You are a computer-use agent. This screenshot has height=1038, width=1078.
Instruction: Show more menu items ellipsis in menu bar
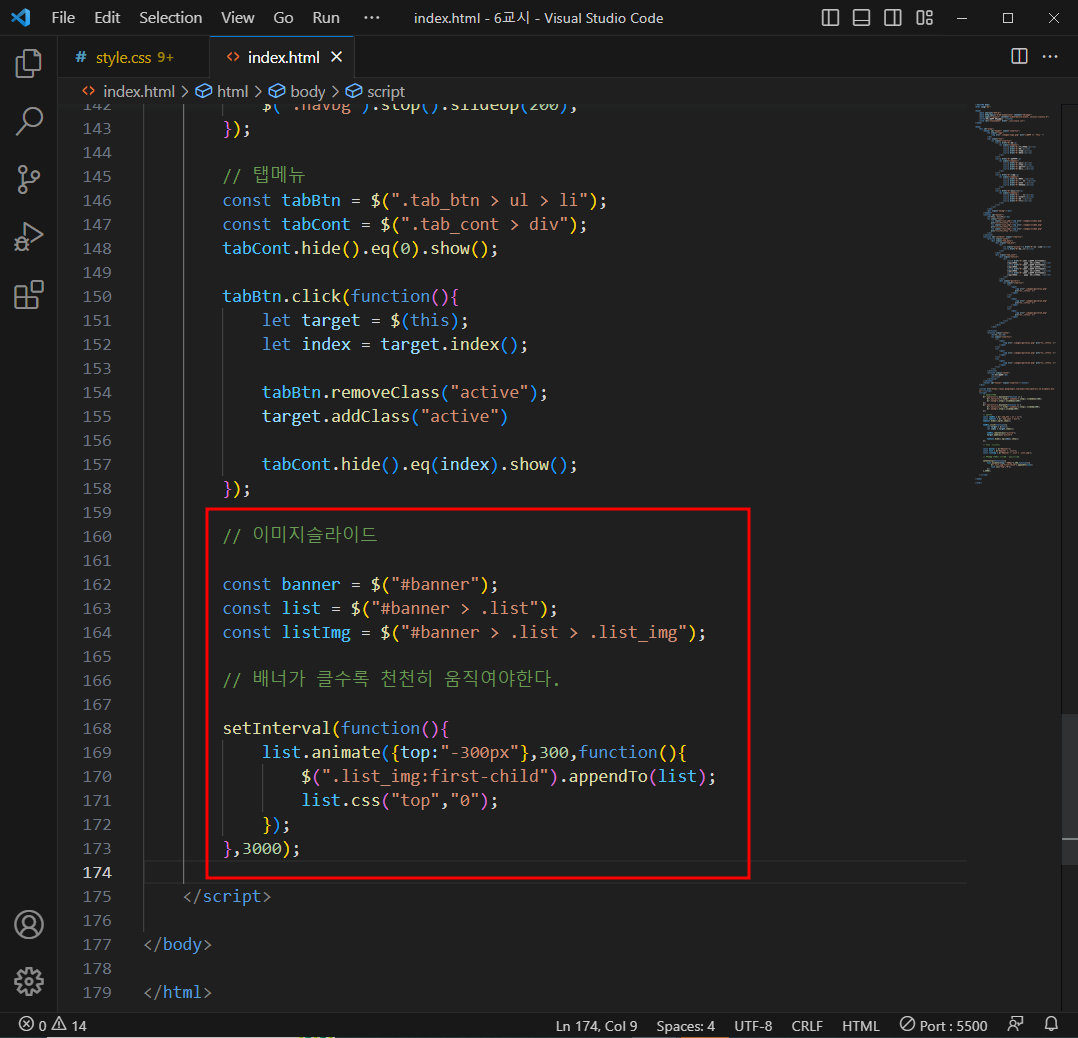coord(371,18)
